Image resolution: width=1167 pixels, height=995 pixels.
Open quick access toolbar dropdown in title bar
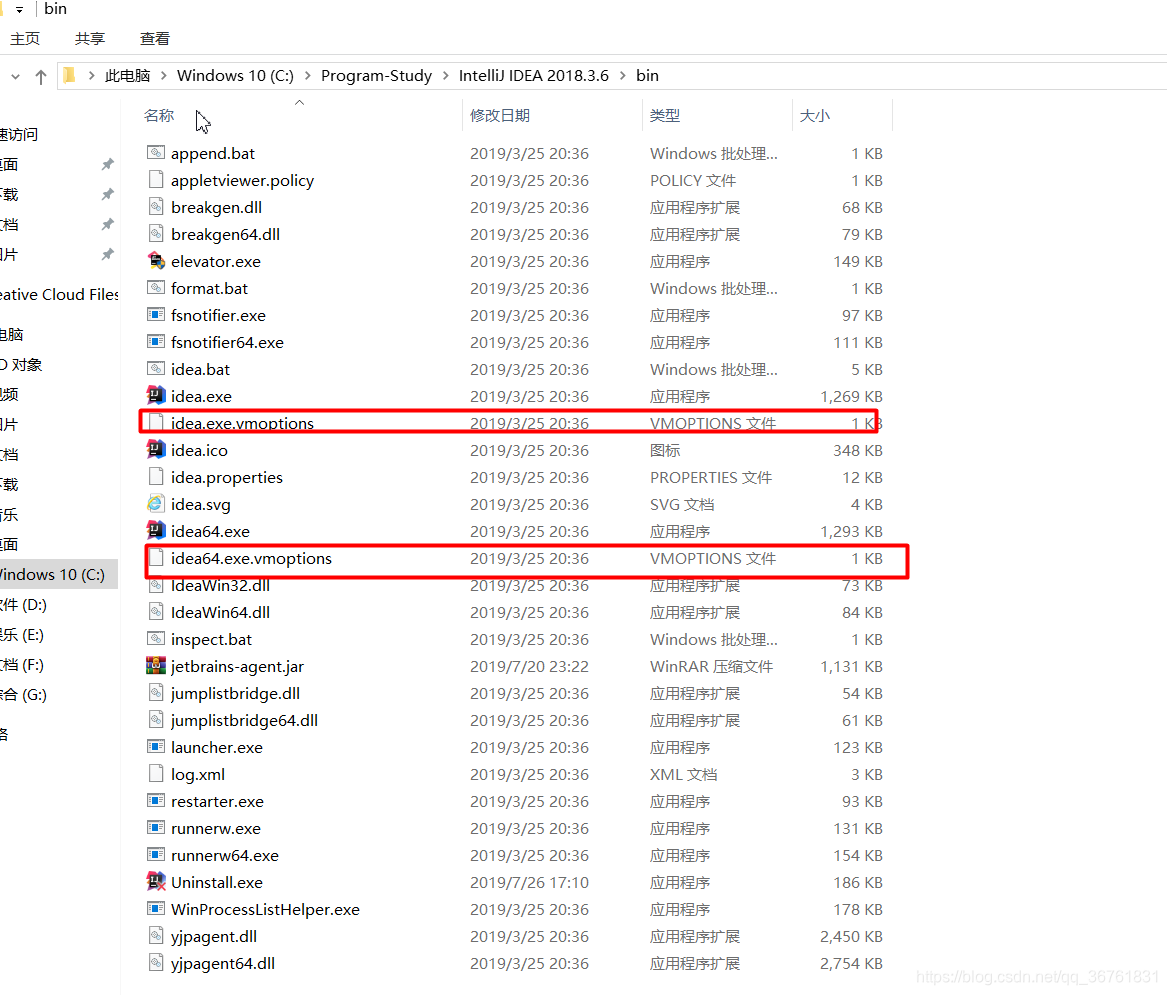19,10
